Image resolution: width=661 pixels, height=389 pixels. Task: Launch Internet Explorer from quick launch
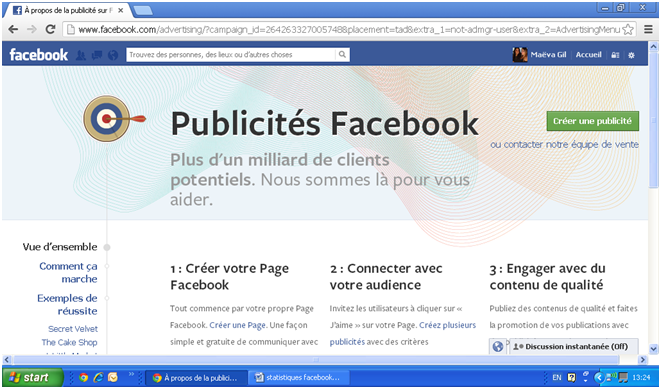98,377
